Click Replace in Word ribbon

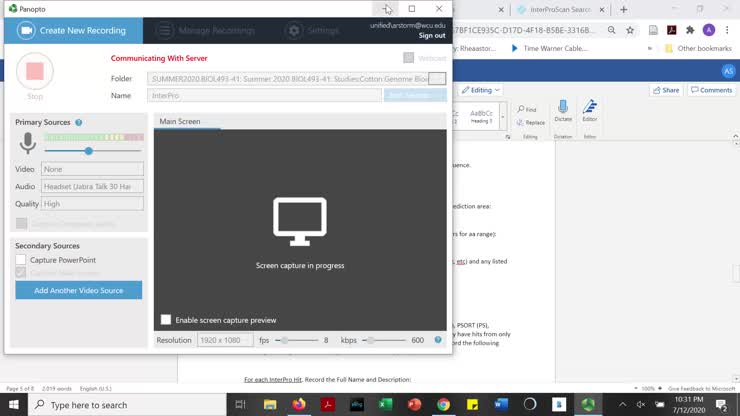tap(530, 122)
